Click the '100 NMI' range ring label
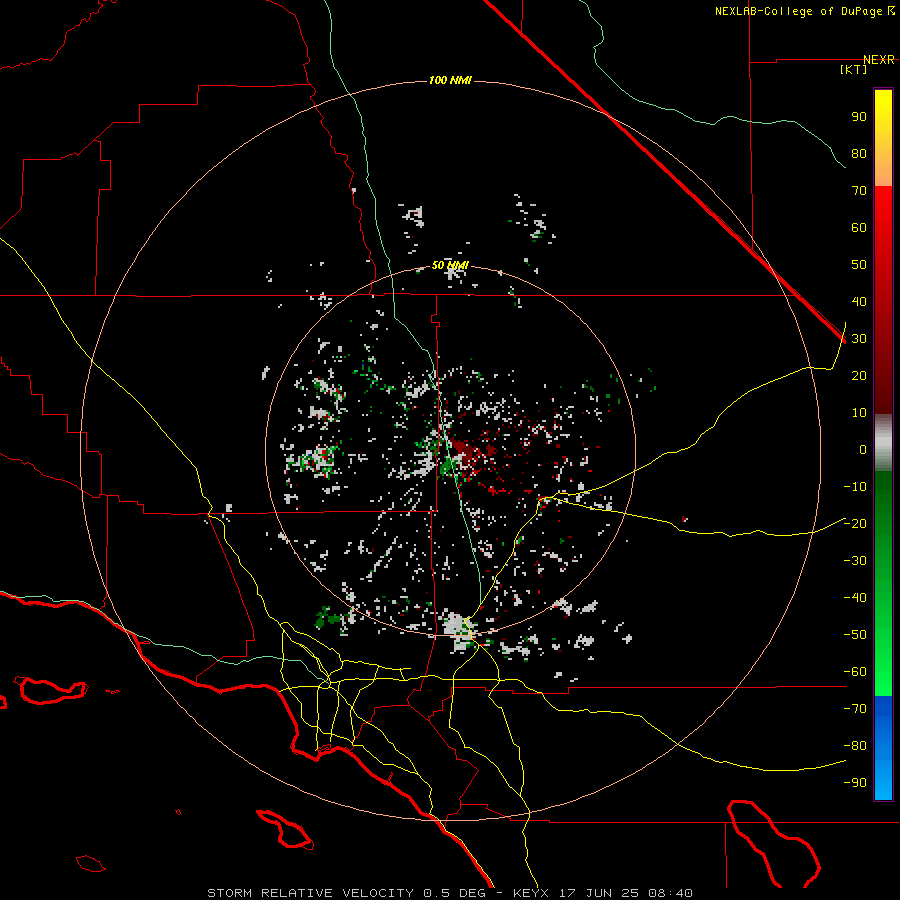Viewport: 900px width, 900px height. coord(450,80)
